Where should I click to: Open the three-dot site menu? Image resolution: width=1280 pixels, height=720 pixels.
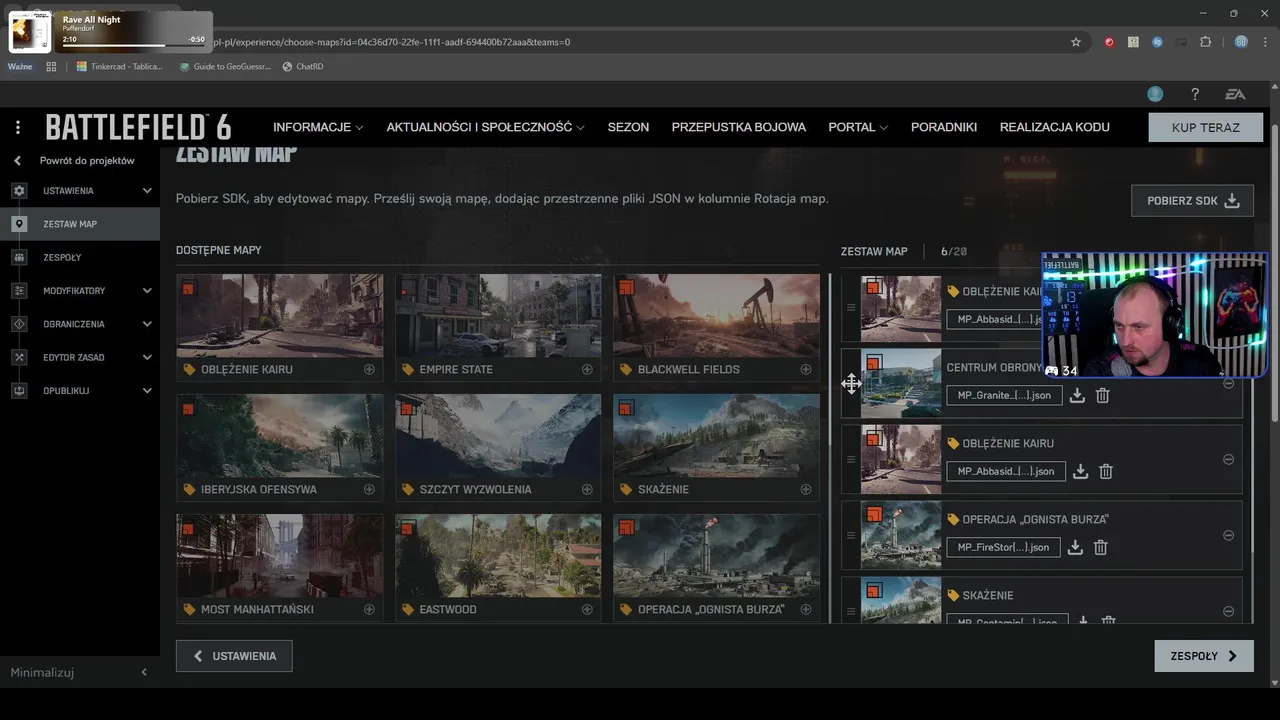(x=18, y=127)
